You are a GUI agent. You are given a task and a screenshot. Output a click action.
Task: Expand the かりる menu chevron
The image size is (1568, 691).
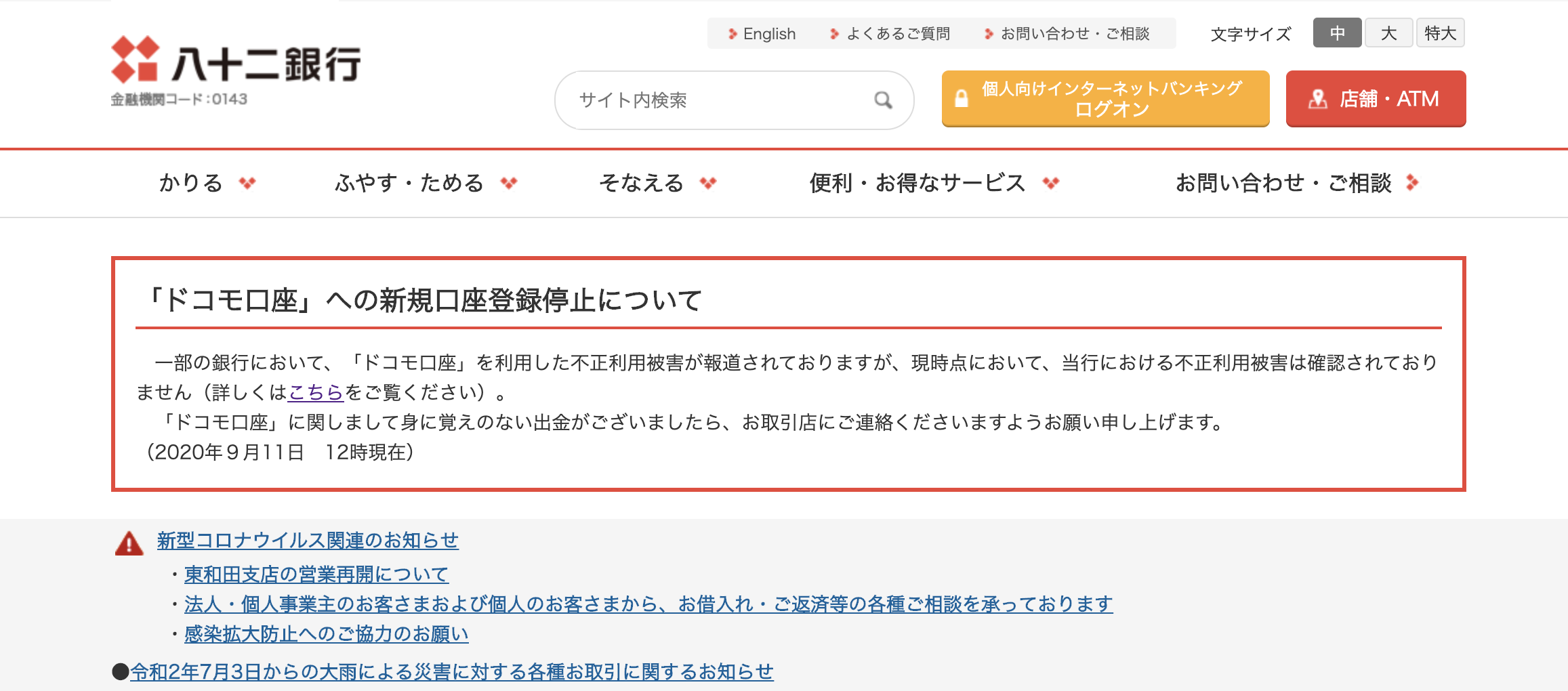coord(247,183)
